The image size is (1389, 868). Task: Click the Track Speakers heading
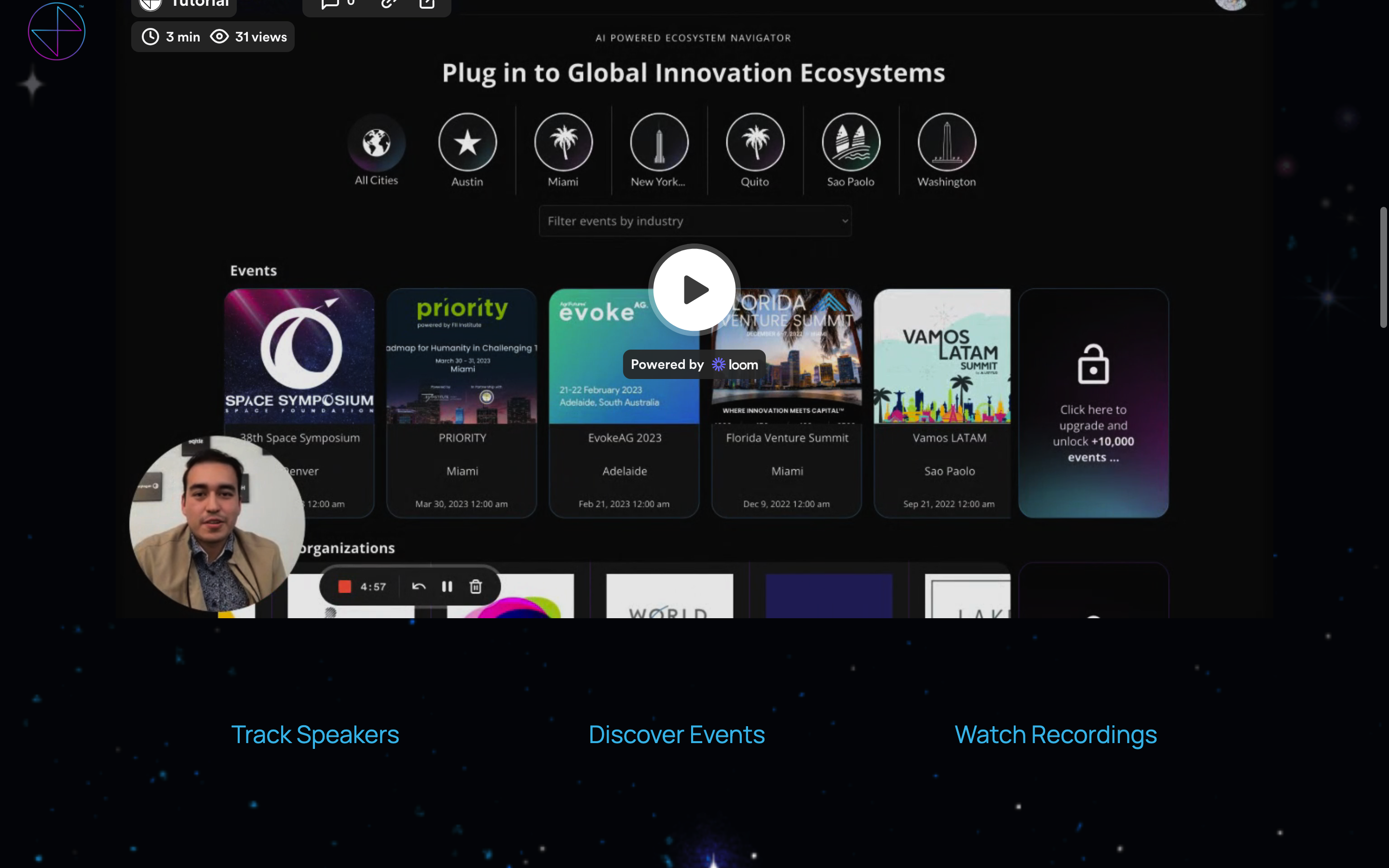tap(315, 735)
